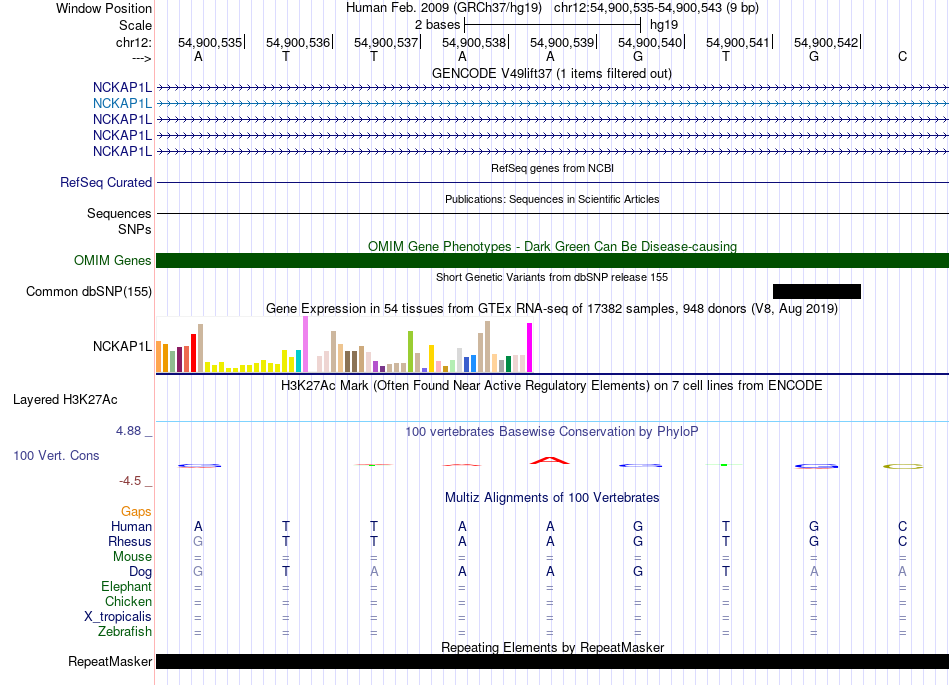Click the olive C logo in conservation track

click(902, 466)
